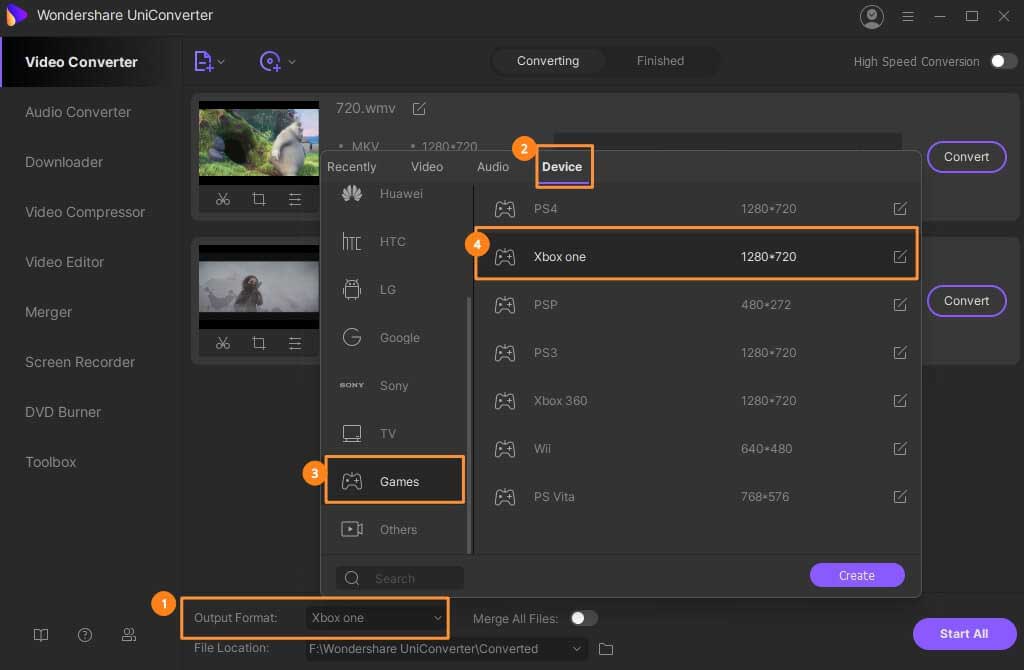Open the user account profile icon
This screenshot has height=670, width=1024.
pyautogui.click(x=872, y=16)
